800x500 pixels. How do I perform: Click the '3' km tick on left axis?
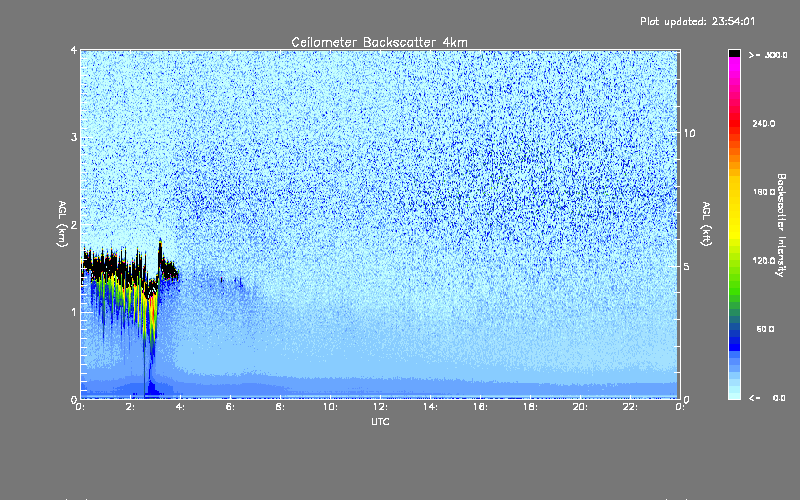[x=74, y=137]
